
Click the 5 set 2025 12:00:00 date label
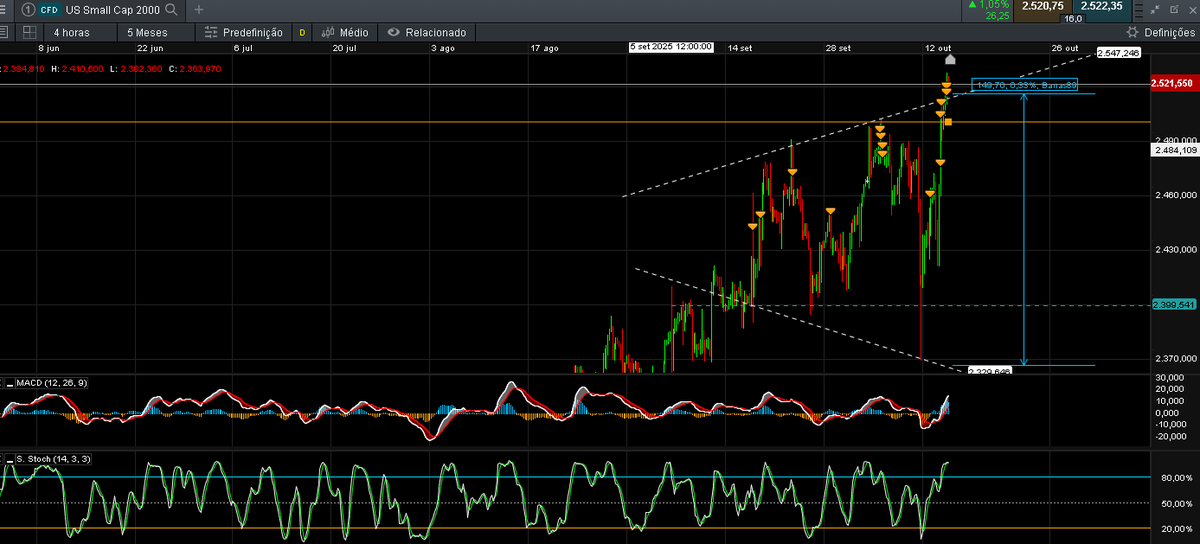pyautogui.click(x=671, y=47)
